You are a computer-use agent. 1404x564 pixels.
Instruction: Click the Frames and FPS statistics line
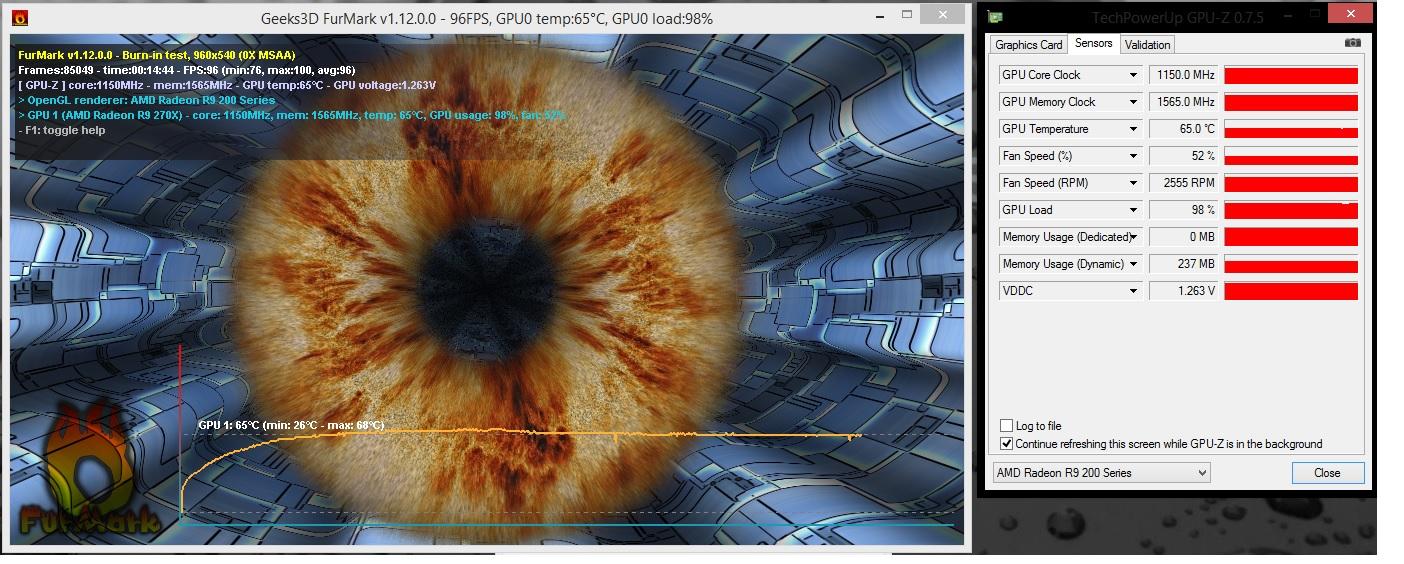(187, 70)
